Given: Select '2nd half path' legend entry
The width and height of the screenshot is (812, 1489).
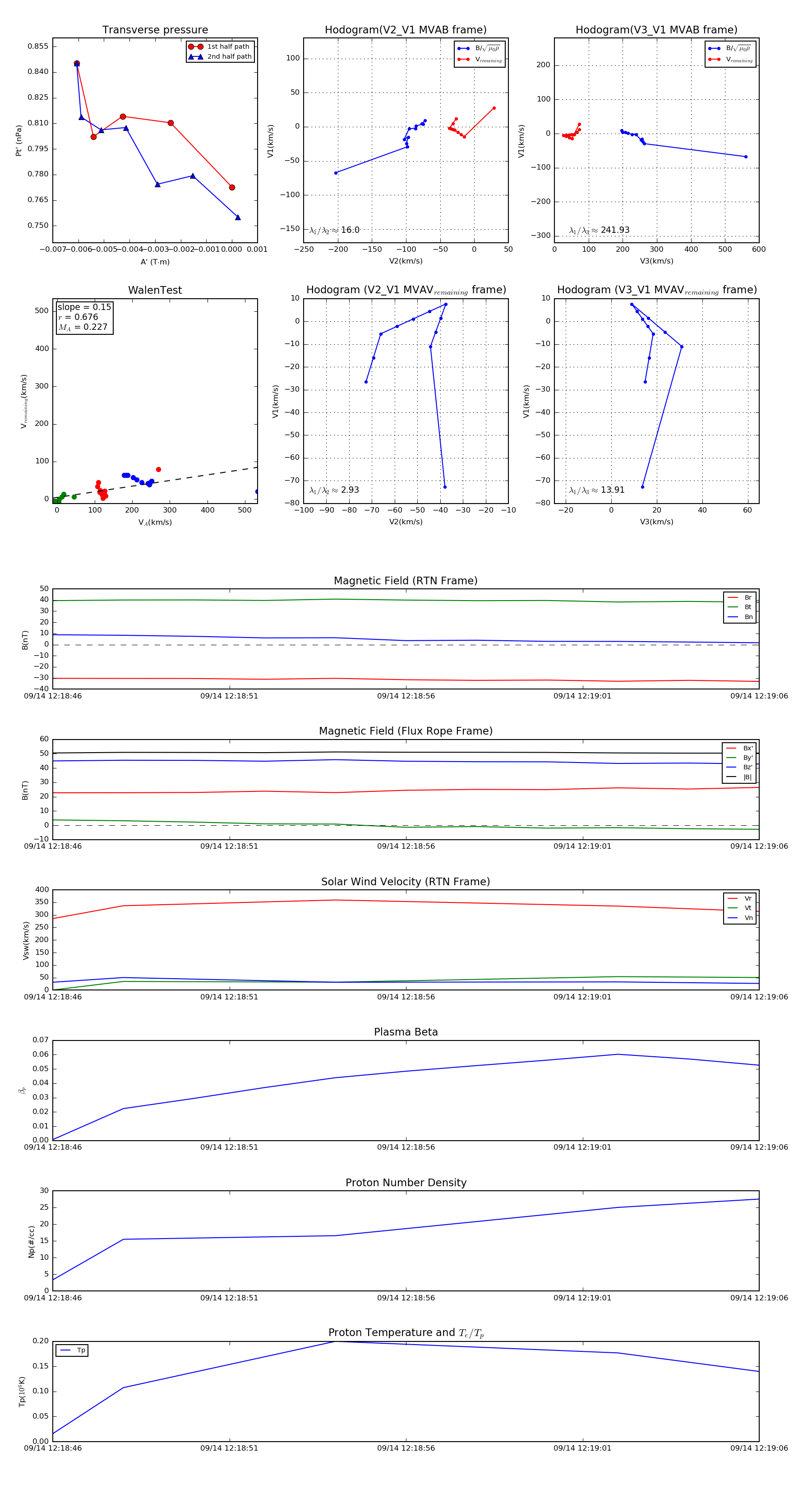Looking at the screenshot, I should (220, 57).
